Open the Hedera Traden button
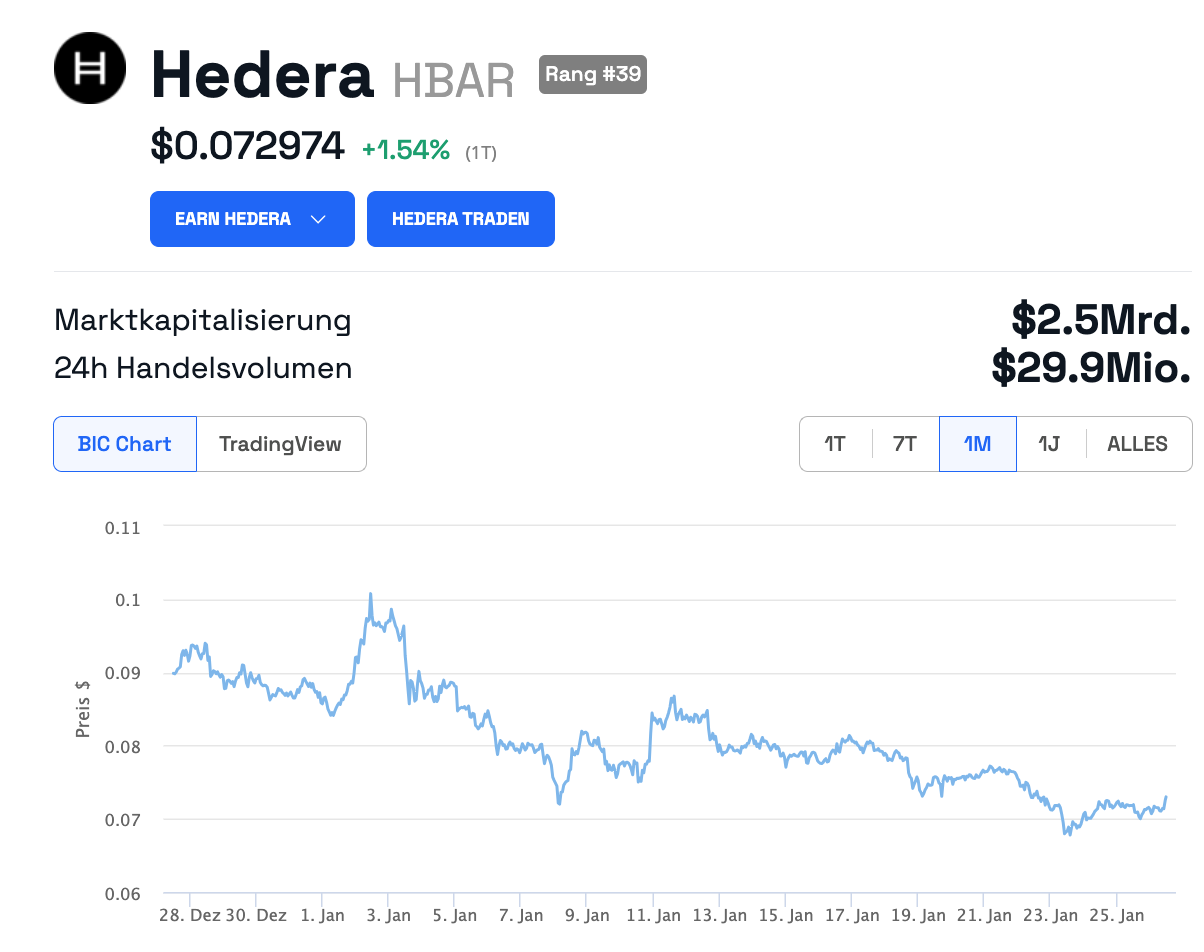1204x952 pixels. pos(461,219)
